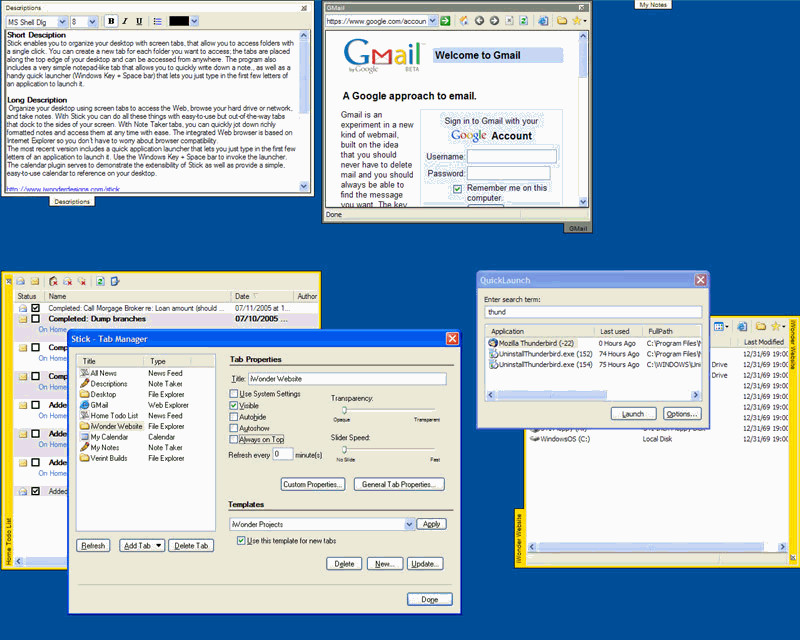This screenshot has width=800, height=640.
Task: Click the Descriptions tab label
Action: pos(72,202)
